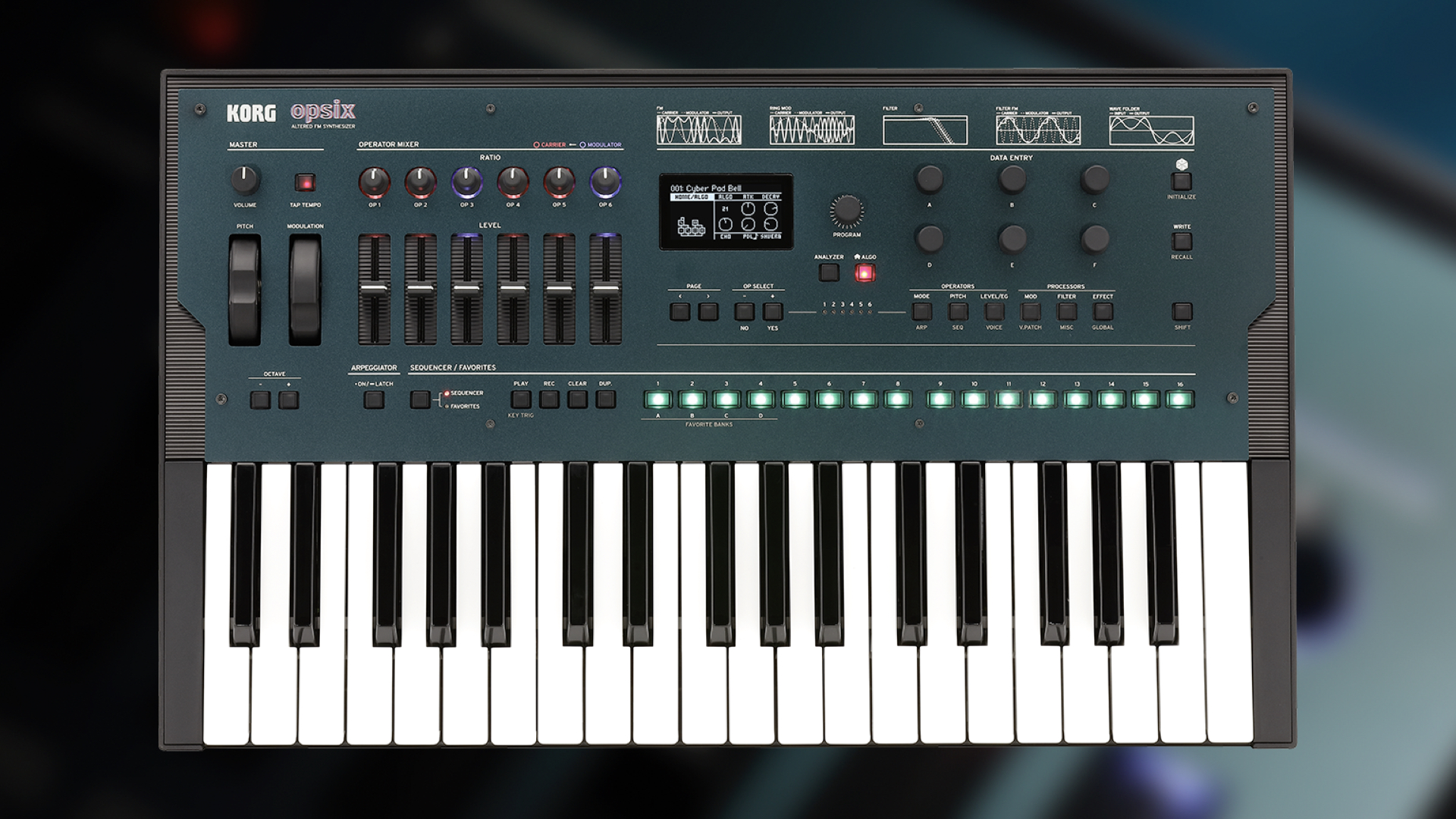Click the Wave Folder waveform diagram

(1151, 130)
